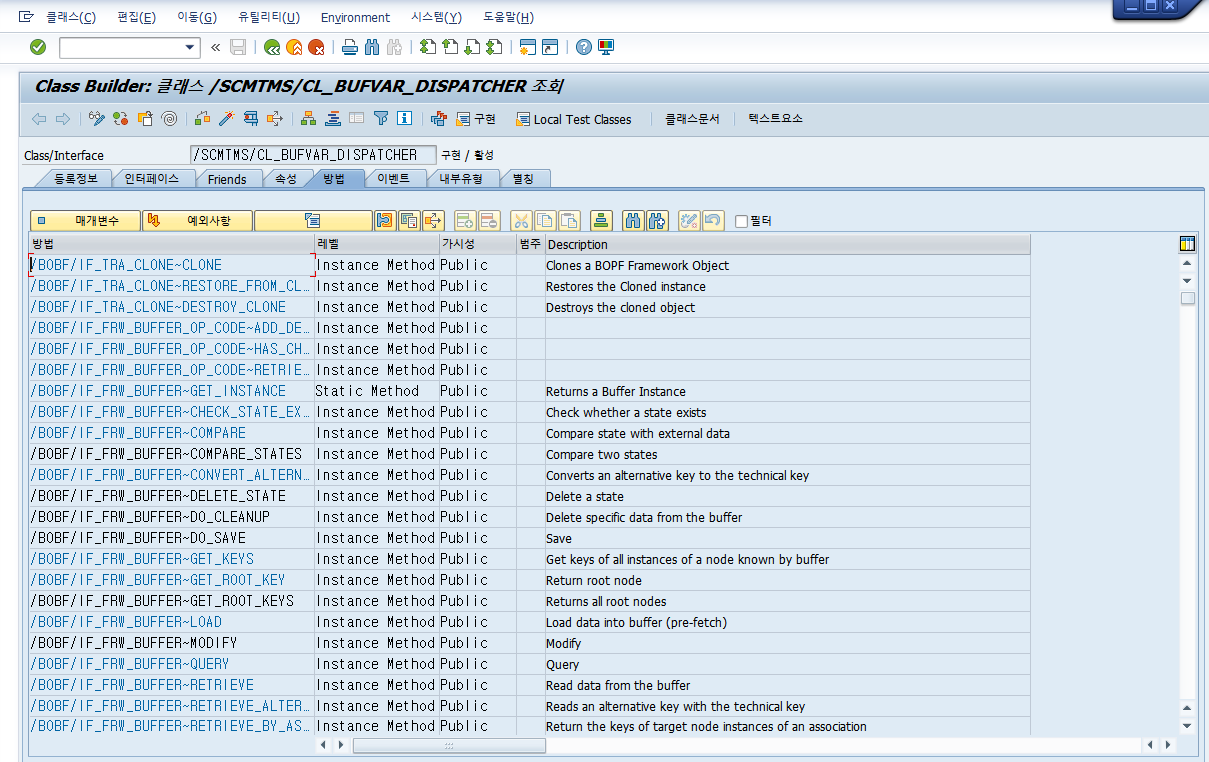Screen dimensions: 1209x762
Task: Open the 이동(G) menu
Action: pyautogui.click(x=196, y=17)
